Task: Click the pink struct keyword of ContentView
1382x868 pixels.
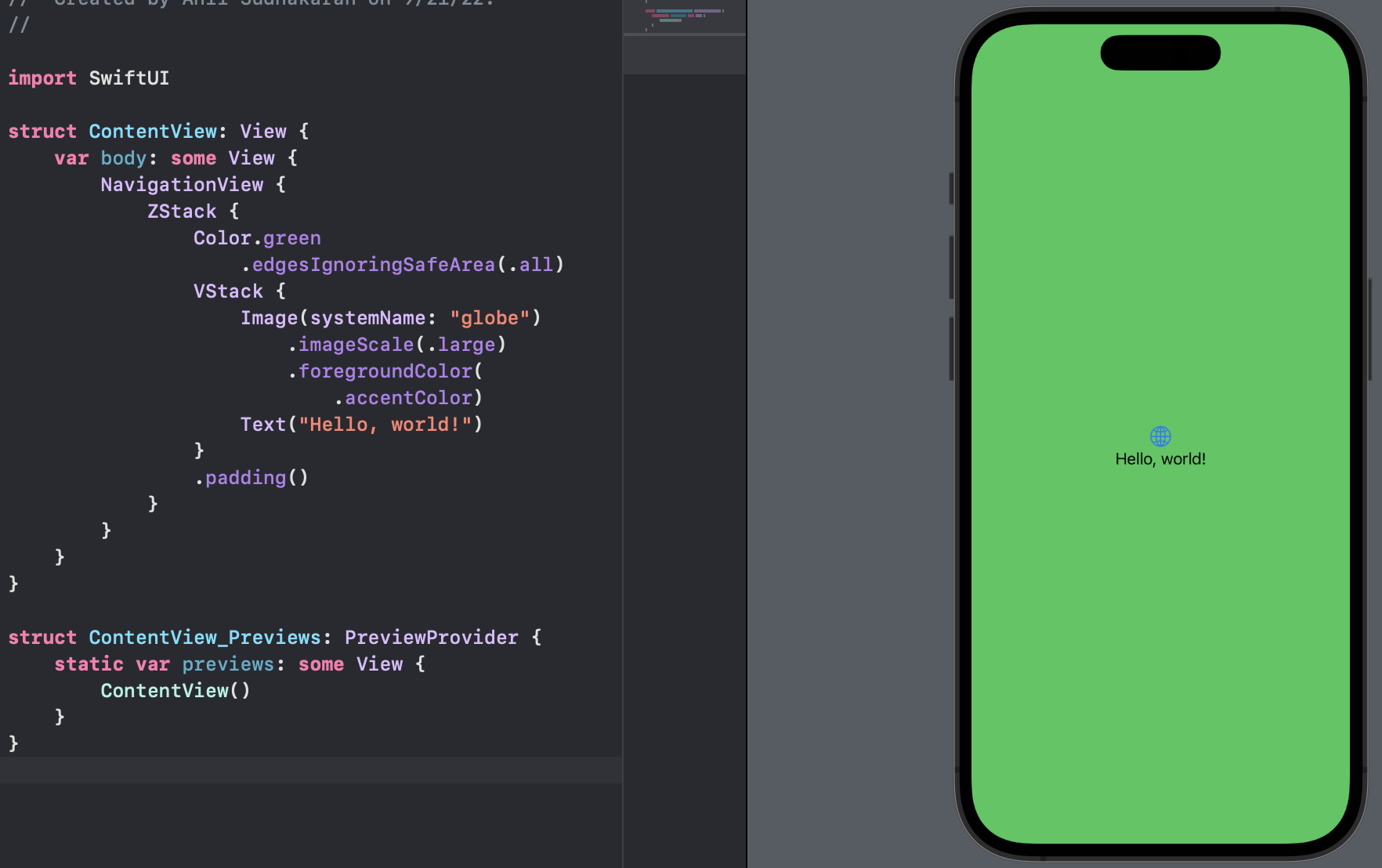Action: pos(42,131)
